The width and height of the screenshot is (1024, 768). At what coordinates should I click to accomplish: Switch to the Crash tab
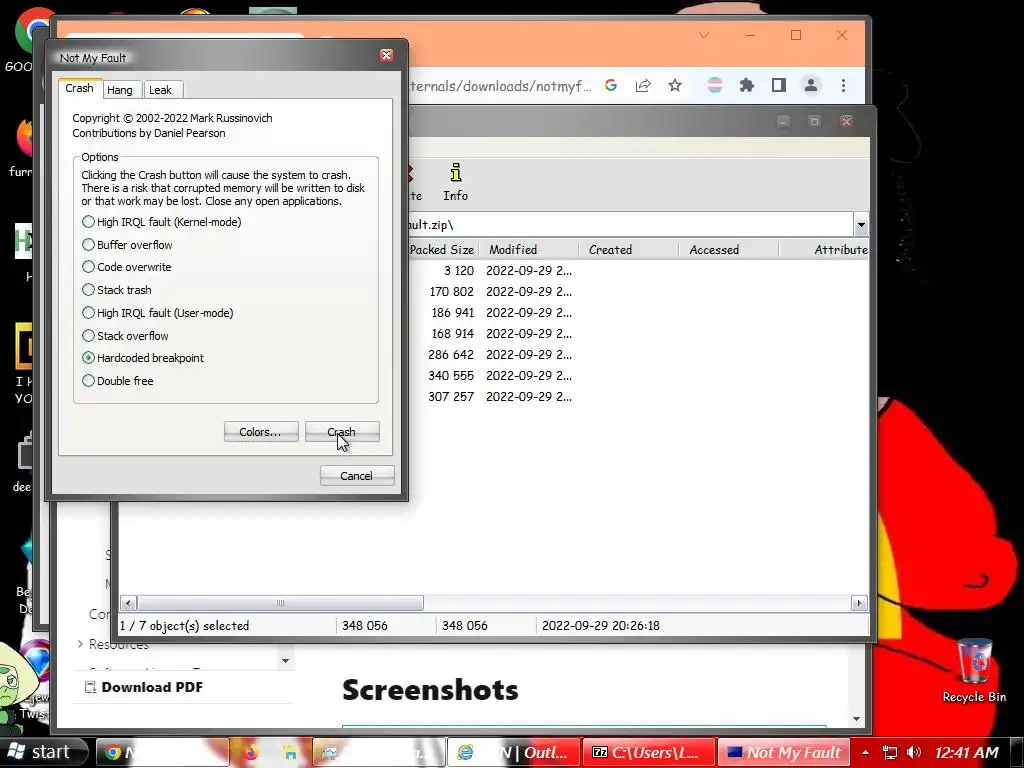pyautogui.click(x=79, y=88)
